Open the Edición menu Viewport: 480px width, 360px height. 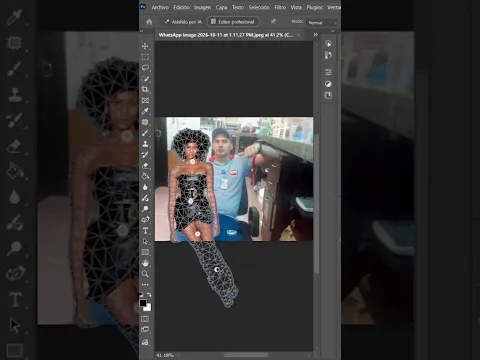click(x=181, y=7)
